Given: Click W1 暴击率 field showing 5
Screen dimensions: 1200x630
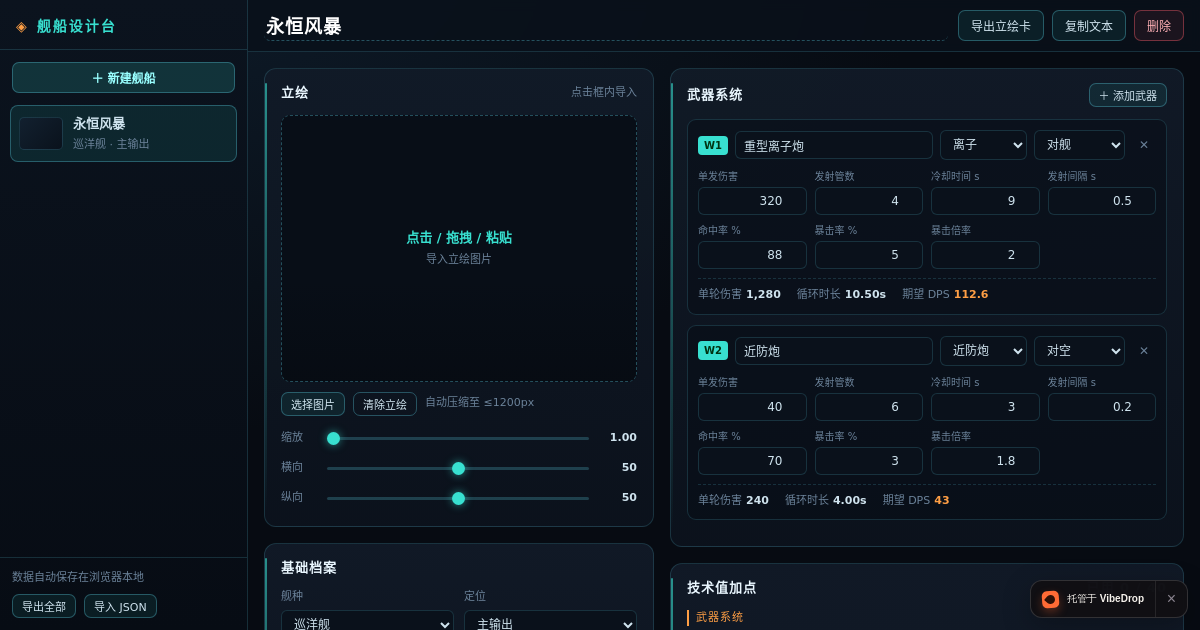Looking at the screenshot, I should [x=869, y=255].
